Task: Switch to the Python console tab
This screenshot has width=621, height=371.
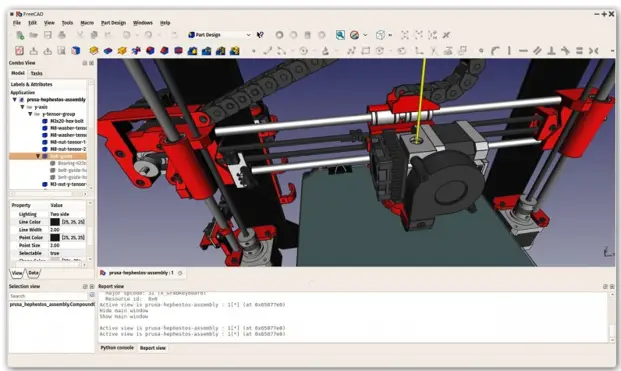Action: click(117, 348)
